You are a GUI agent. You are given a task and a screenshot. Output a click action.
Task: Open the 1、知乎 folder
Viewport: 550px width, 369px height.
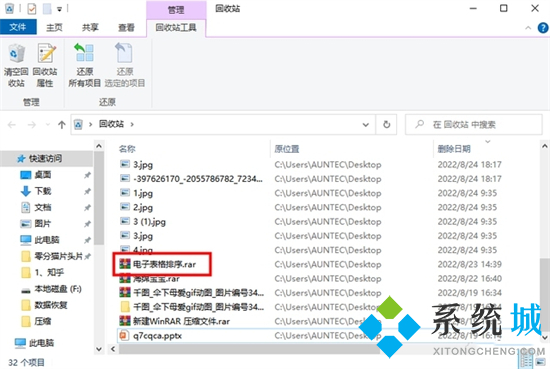coord(49,273)
